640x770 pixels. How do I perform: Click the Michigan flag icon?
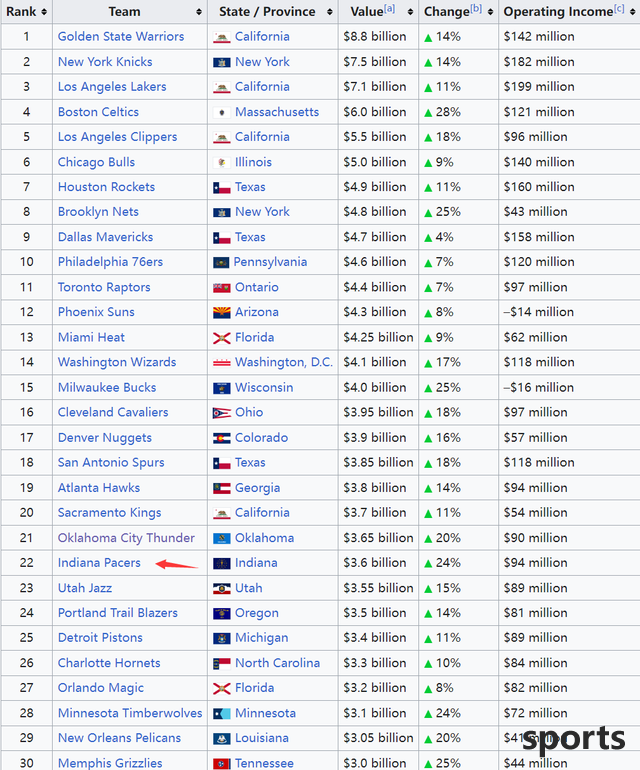(x=222, y=638)
